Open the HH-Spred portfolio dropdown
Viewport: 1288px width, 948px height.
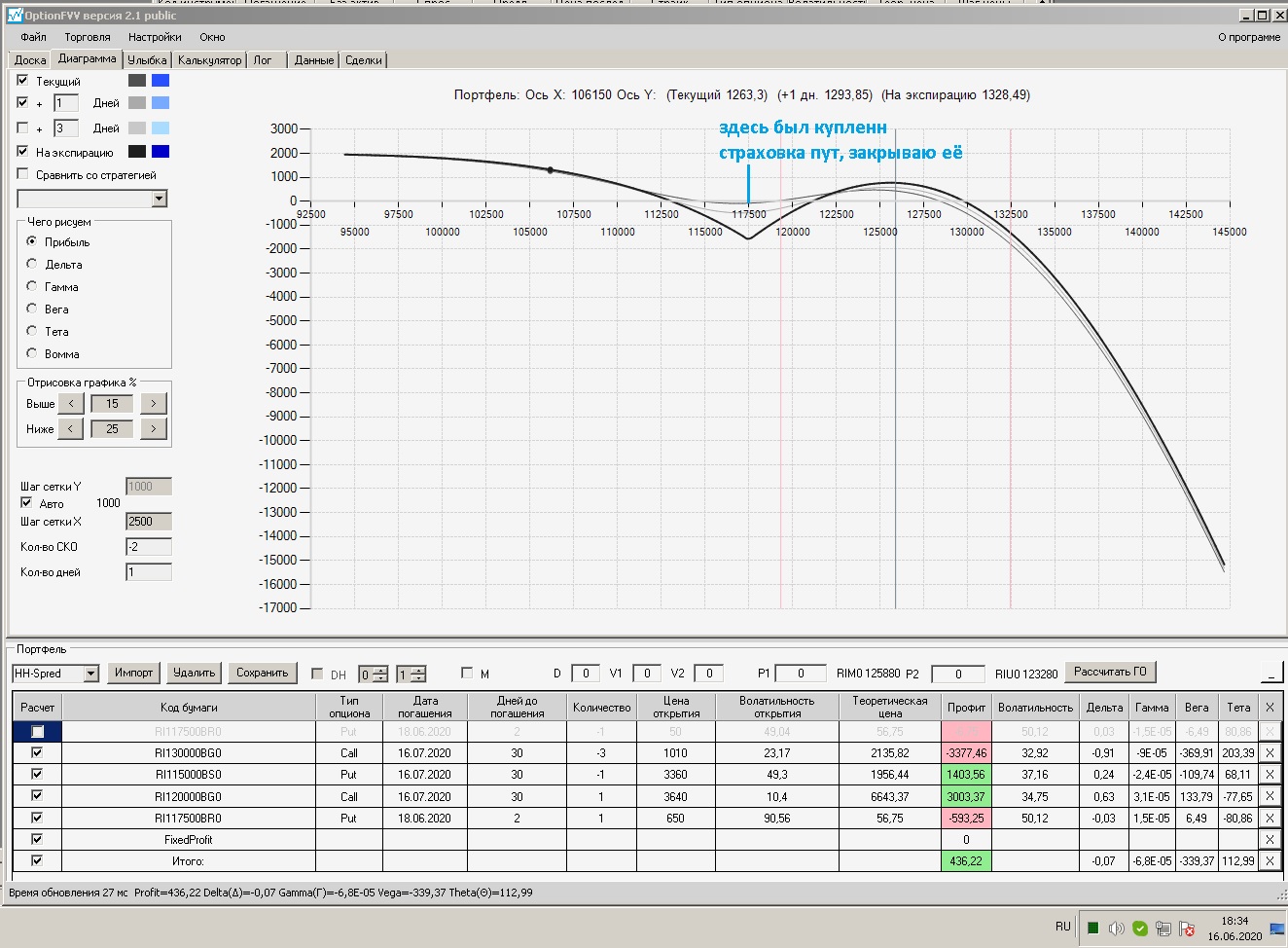tap(91, 674)
